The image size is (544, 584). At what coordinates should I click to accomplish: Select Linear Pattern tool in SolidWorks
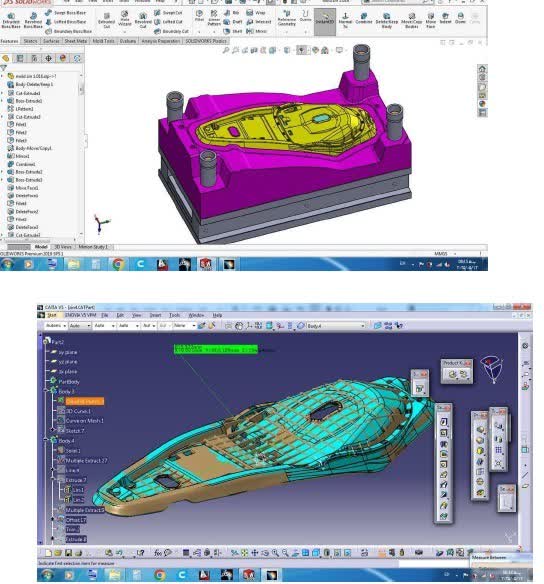click(214, 18)
